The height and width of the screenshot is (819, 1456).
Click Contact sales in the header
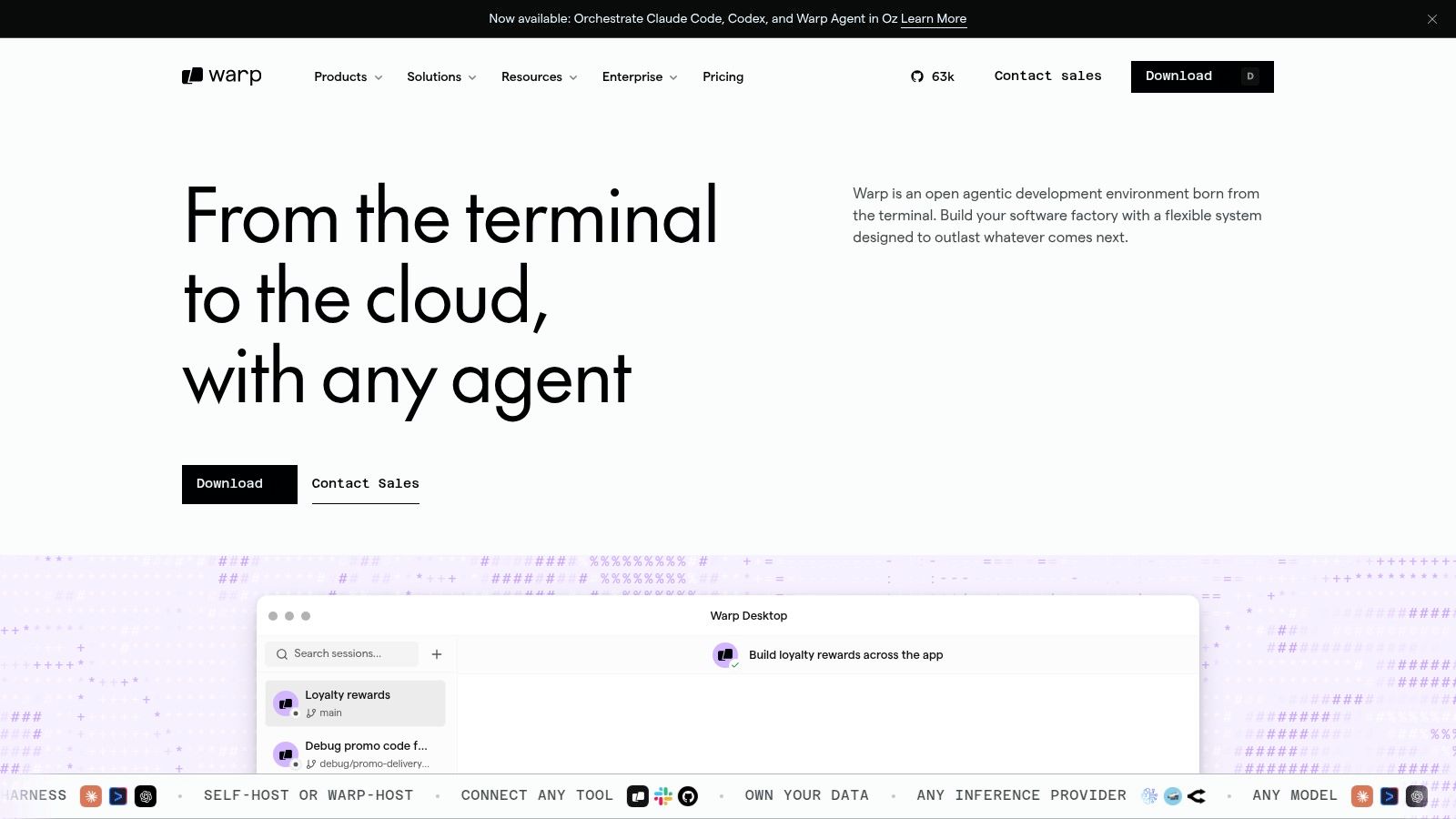click(1047, 76)
